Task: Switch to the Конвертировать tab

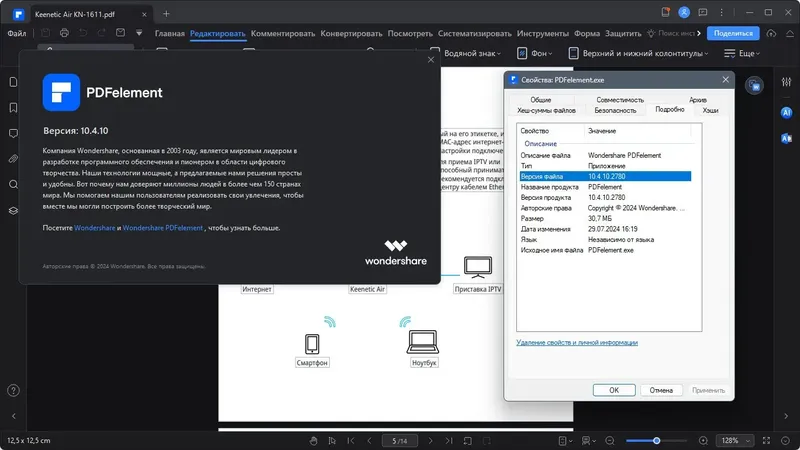Action: [x=351, y=33]
